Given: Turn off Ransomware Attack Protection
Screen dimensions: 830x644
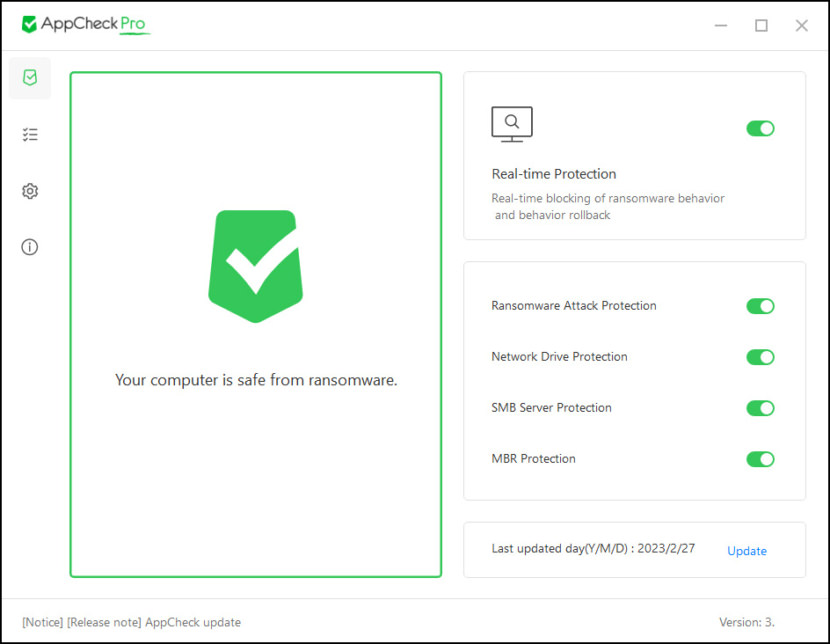Looking at the screenshot, I should [761, 306].
